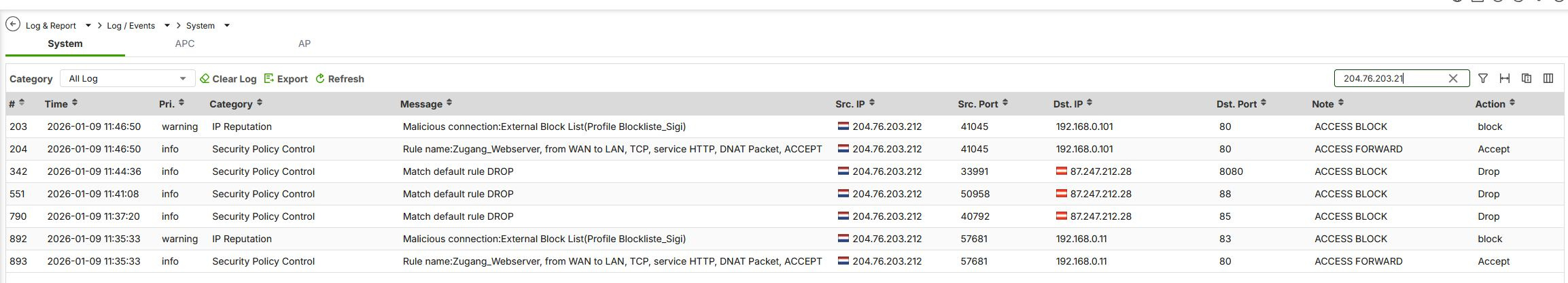Click the Refresh button
1568x283 pixels.
[340, 79]
